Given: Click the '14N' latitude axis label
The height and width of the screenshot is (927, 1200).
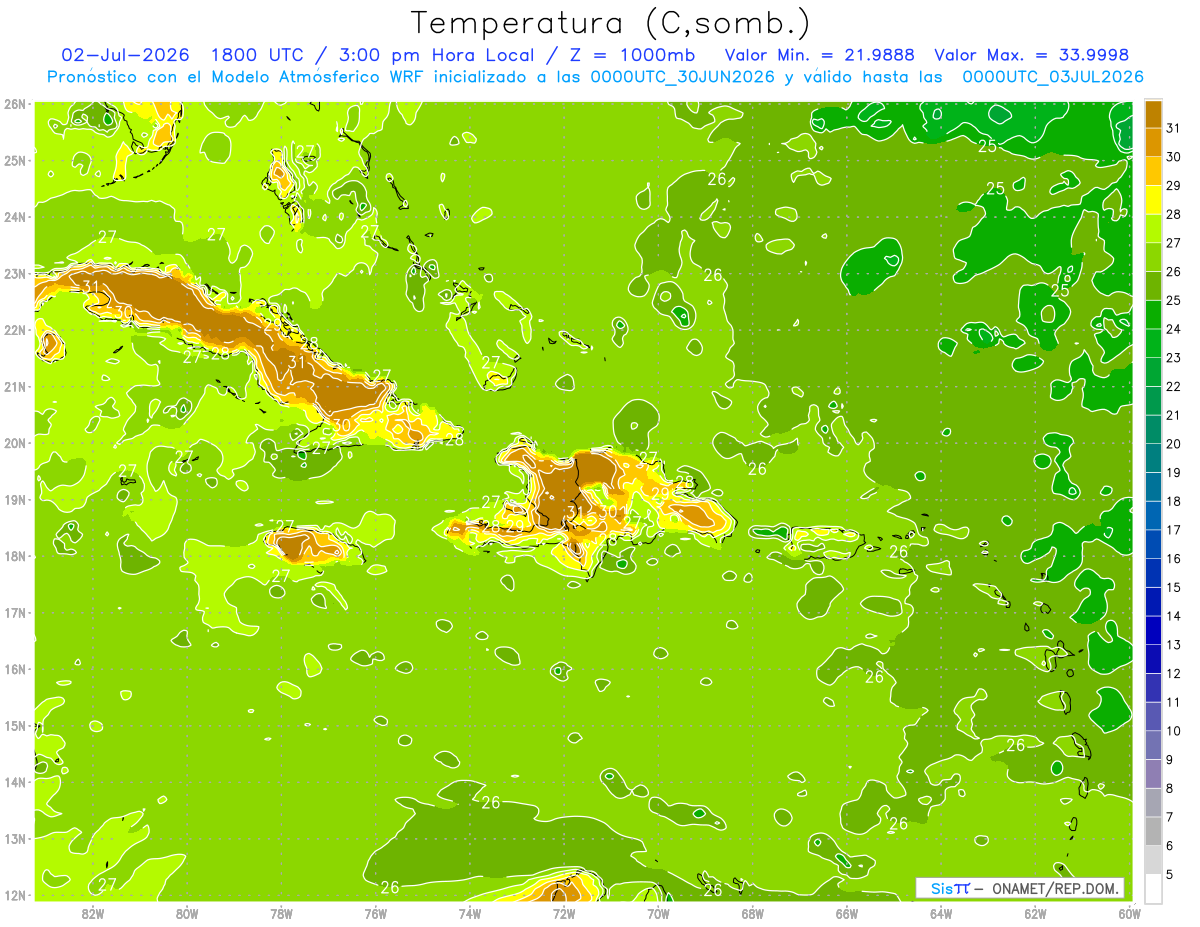Looking at the screenshot, I should click(x=15, y=782).
